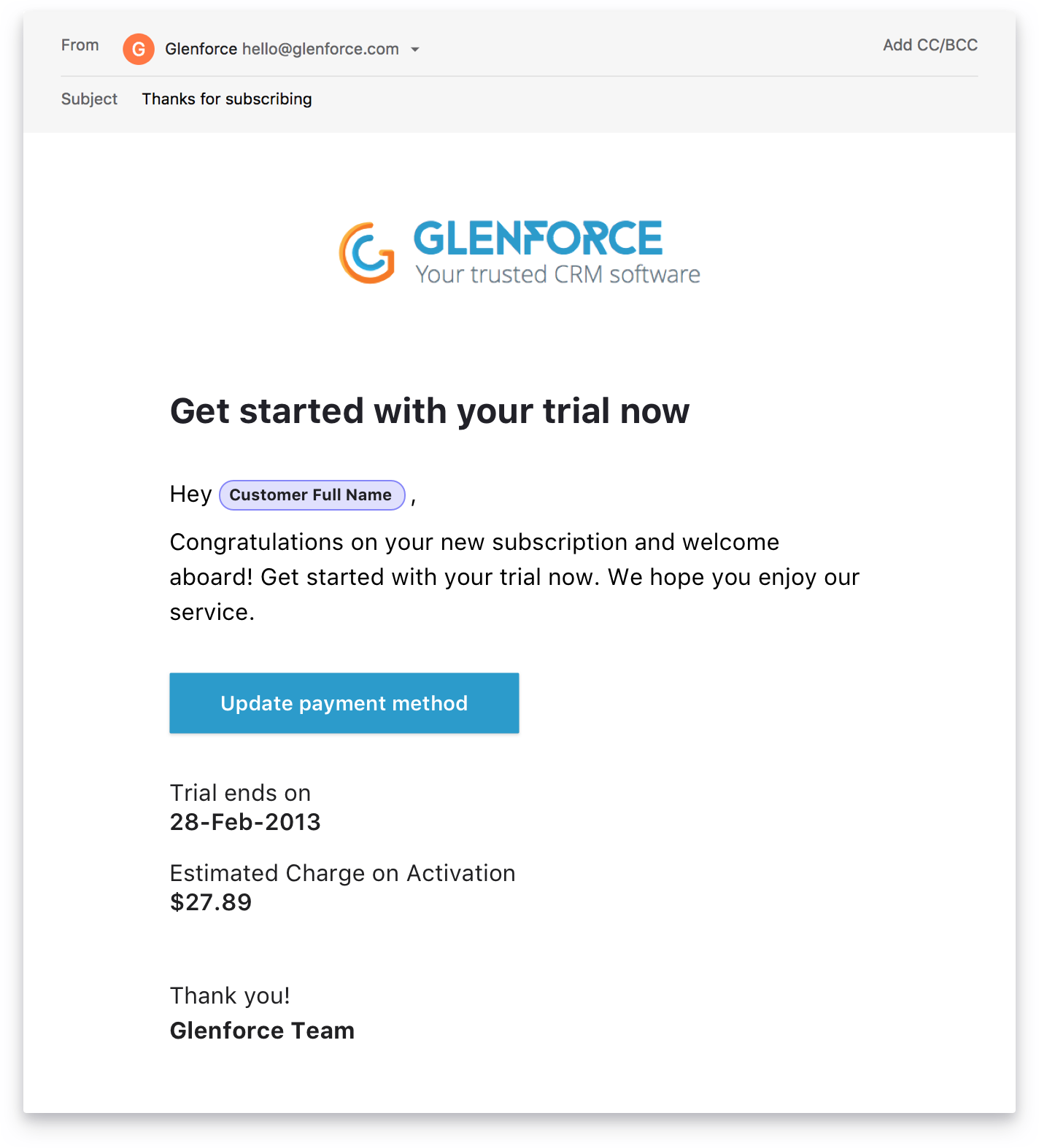
Task: Click the 'Your trusted CRM software' tagline
Action: 557,275
